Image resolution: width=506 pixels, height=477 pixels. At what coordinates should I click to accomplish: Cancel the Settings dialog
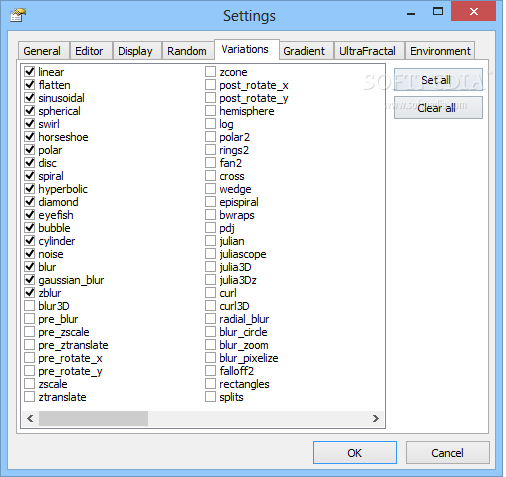447,453
